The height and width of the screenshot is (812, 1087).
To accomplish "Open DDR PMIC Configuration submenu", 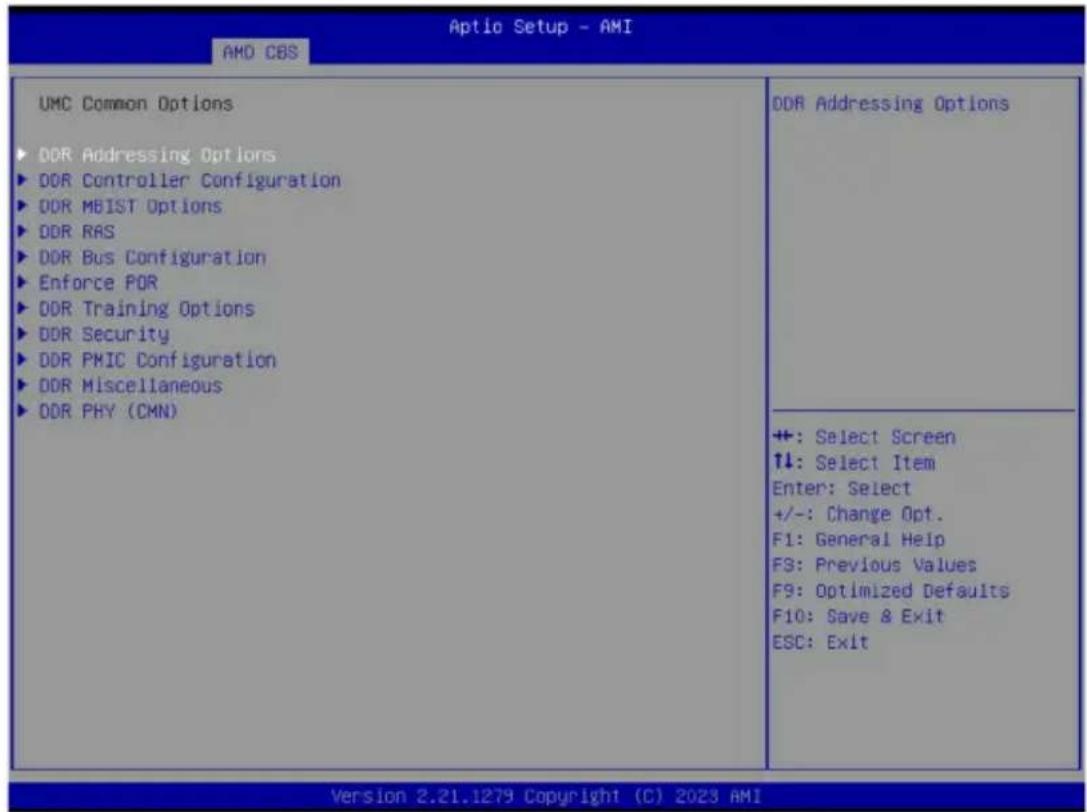I will [157, 360].
